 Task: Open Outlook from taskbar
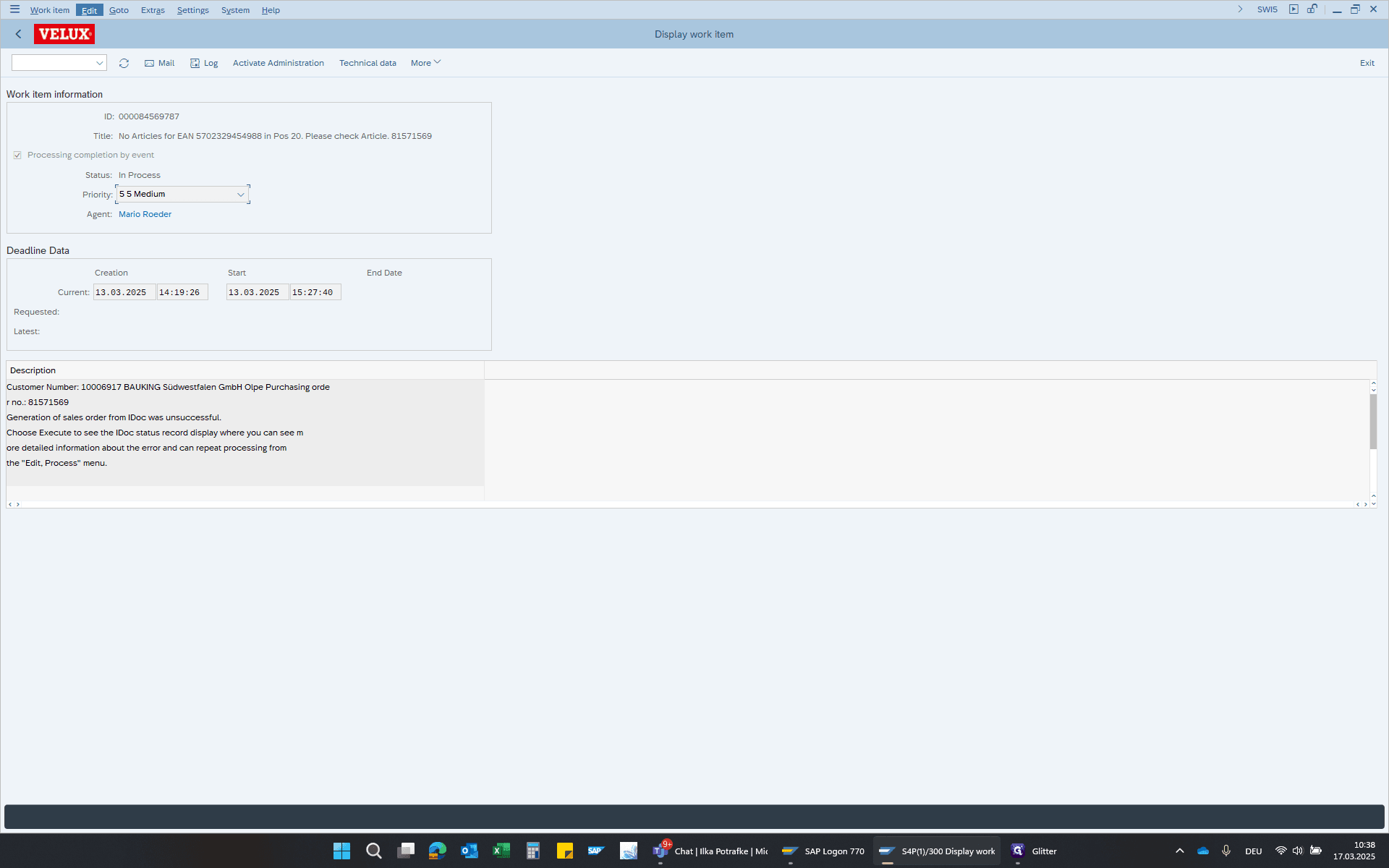coord(469,851)
